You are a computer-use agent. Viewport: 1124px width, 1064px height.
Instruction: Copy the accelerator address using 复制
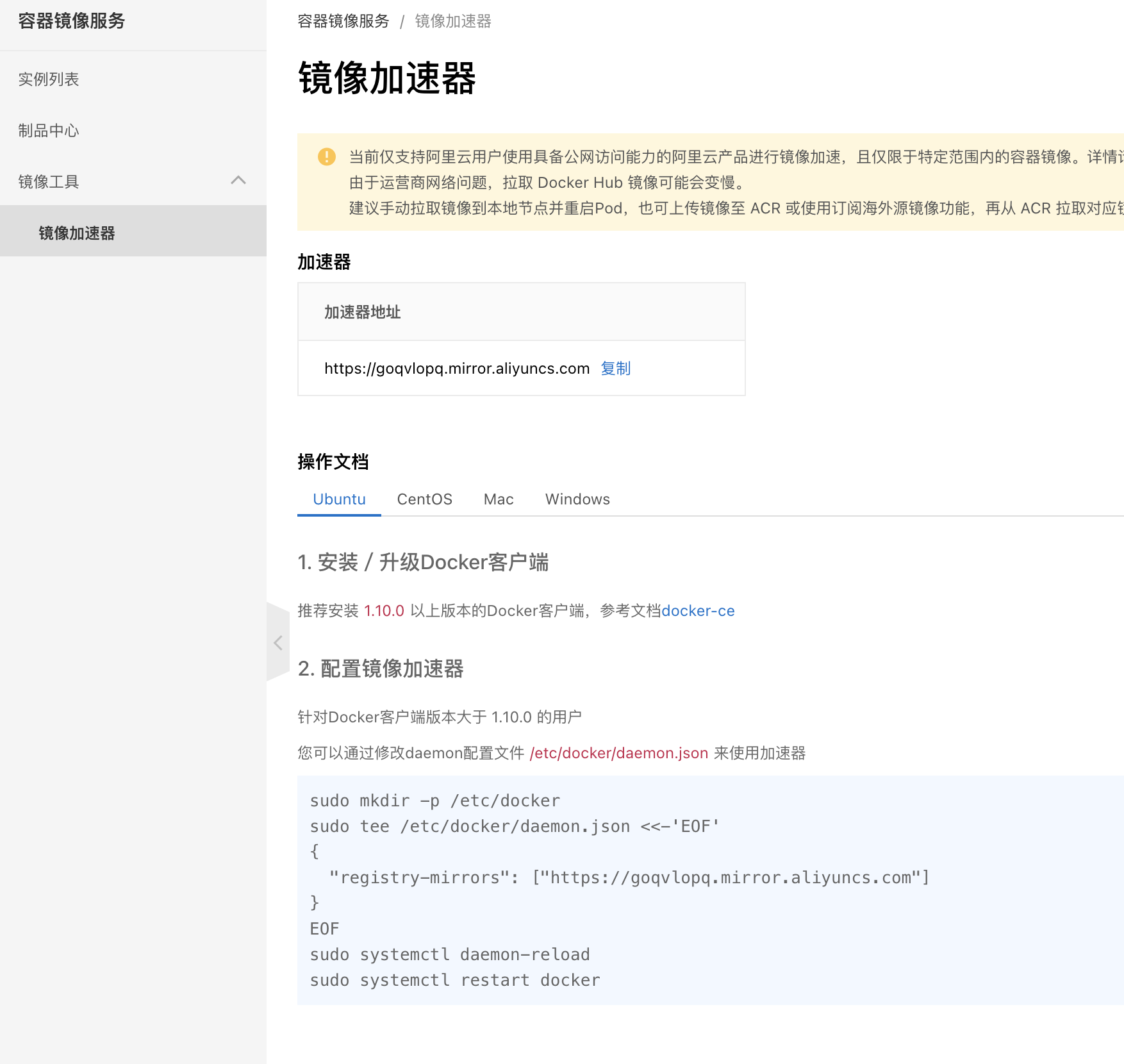[x=615, y=368]
